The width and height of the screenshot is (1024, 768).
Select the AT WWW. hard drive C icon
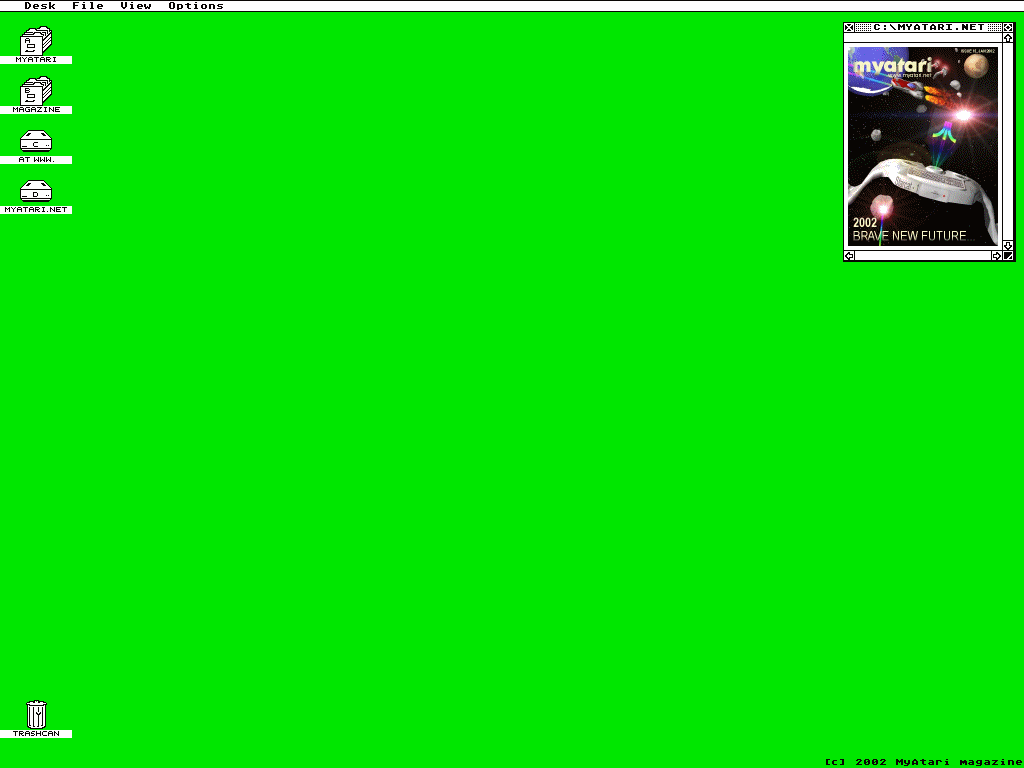pyautogui.click(x=36, y=141)
